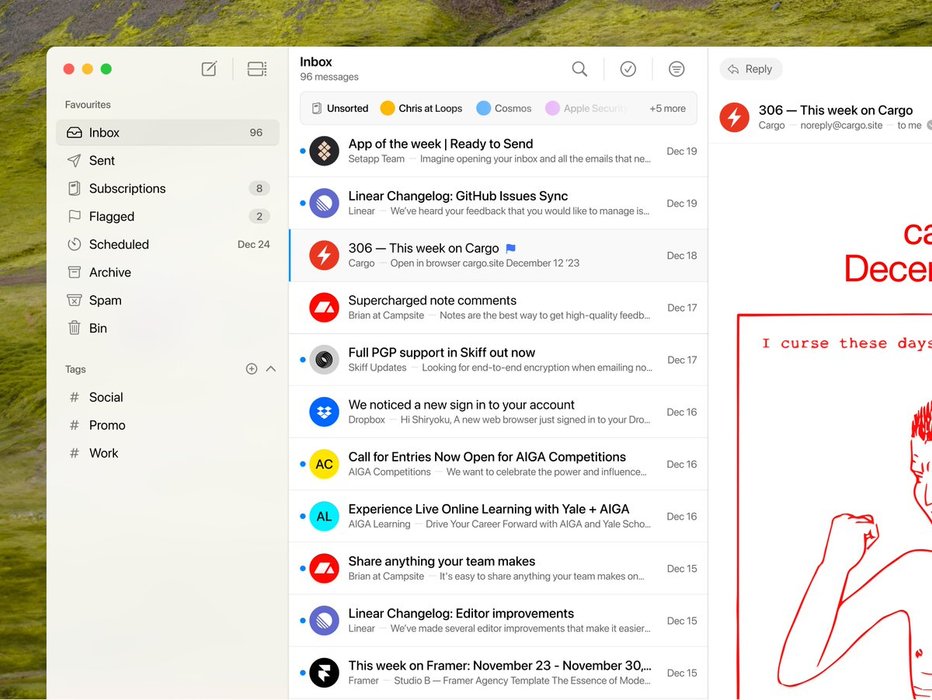Viewport: 932px width, 700px height.
Task: Open 'Full PGP support in Skiff out now' email
Action: (x=498, y=360)
